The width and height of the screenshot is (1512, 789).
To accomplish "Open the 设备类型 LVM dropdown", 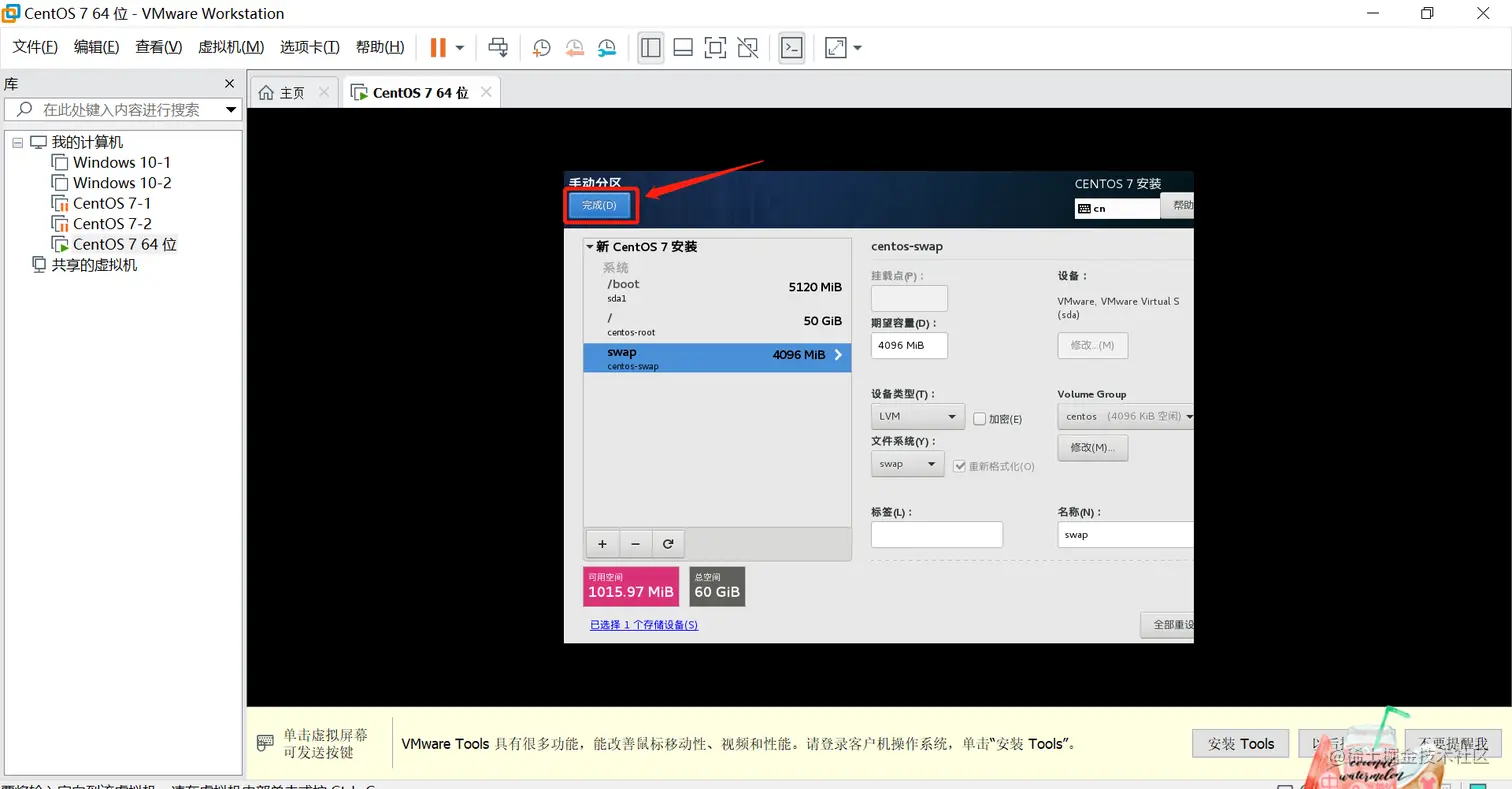I will pos(917,416).
